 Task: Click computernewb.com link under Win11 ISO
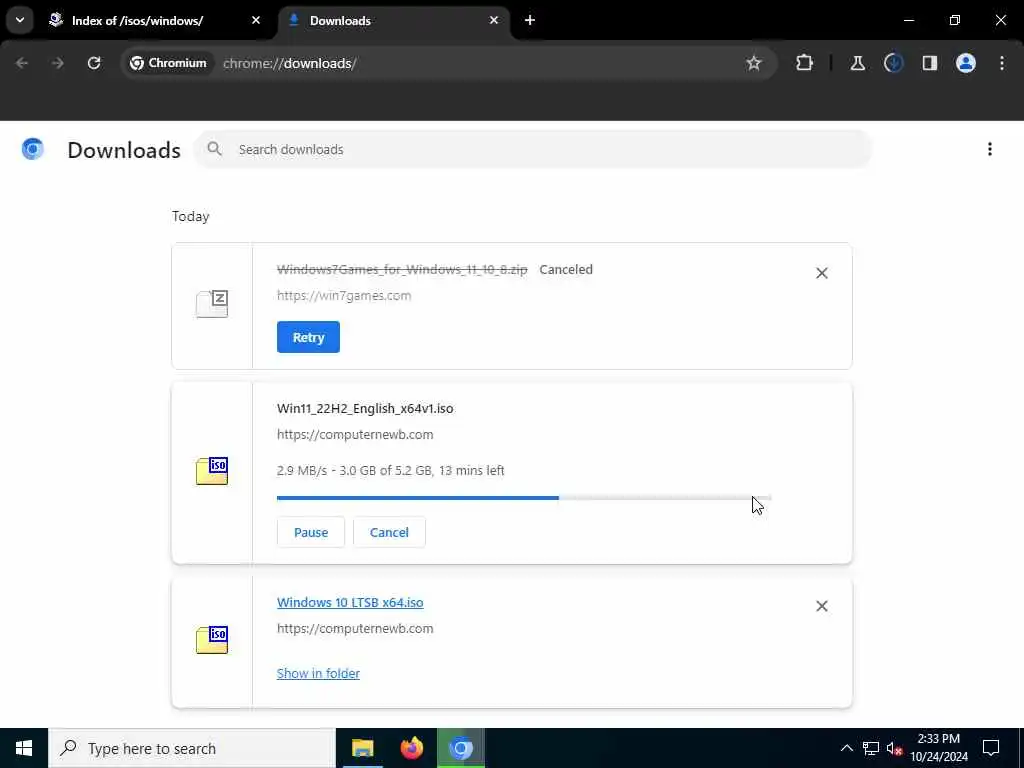pyautogui.click(x=355, y=434)
